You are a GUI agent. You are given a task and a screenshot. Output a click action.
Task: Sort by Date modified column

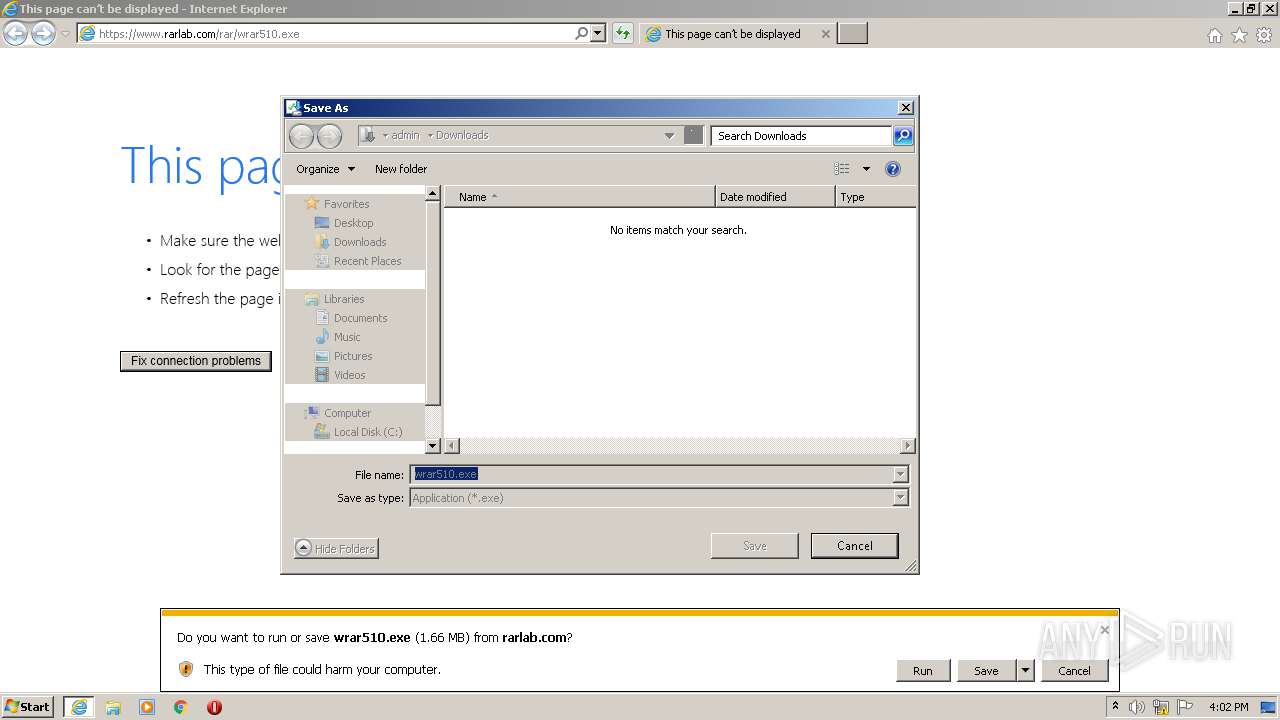(x=775, y=197)
